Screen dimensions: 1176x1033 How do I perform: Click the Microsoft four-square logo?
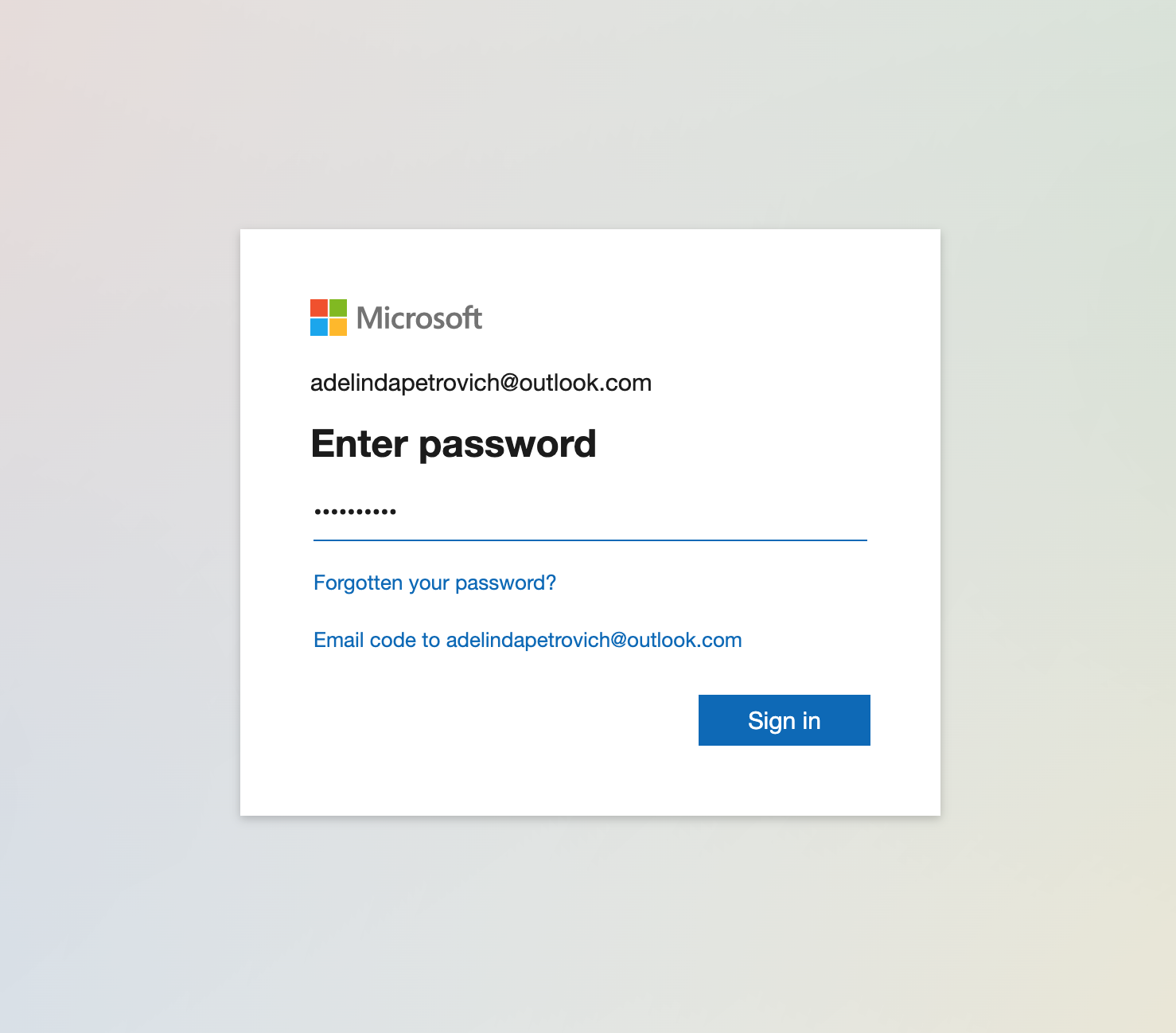(x=329, y=318)
